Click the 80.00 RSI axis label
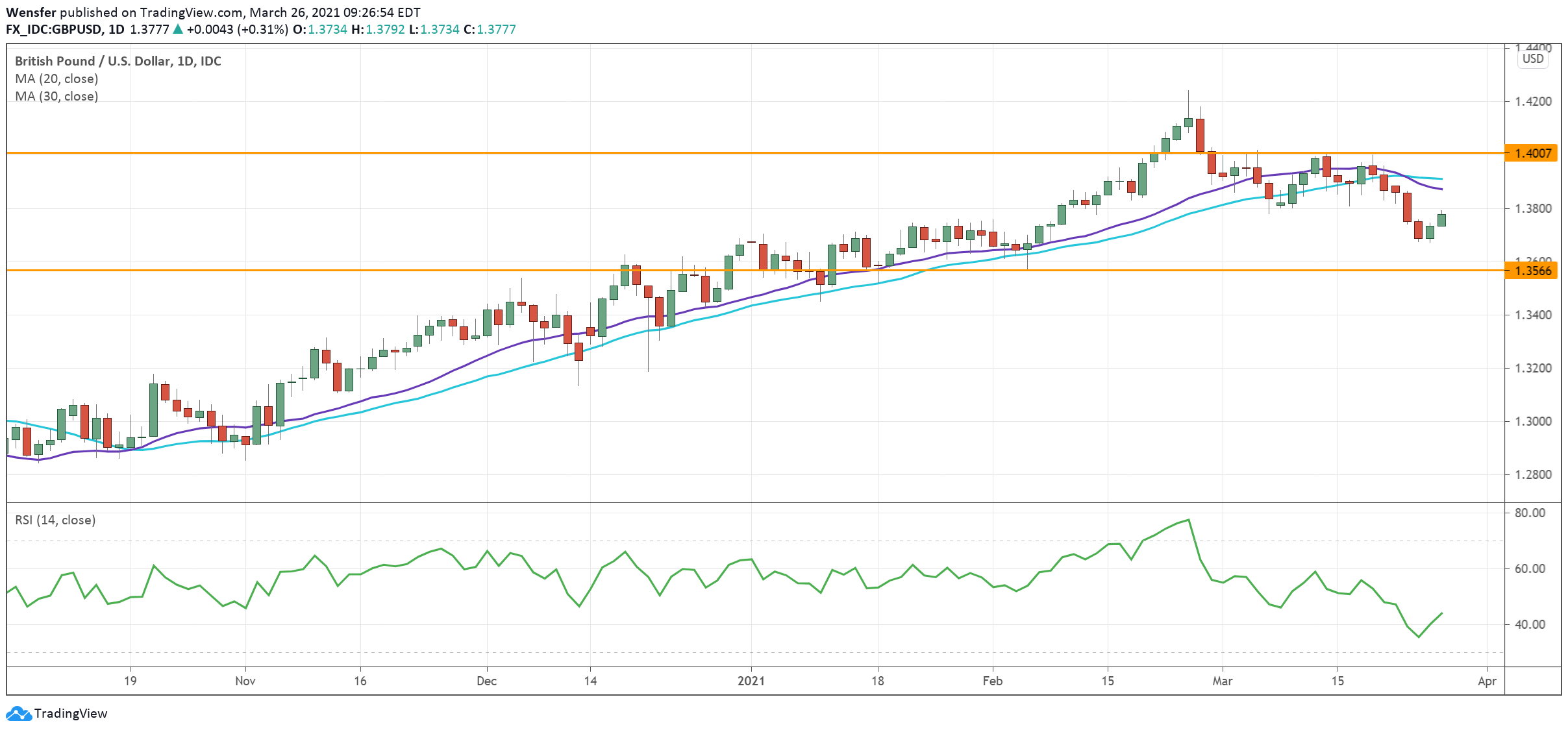 tap(1529, 513)
